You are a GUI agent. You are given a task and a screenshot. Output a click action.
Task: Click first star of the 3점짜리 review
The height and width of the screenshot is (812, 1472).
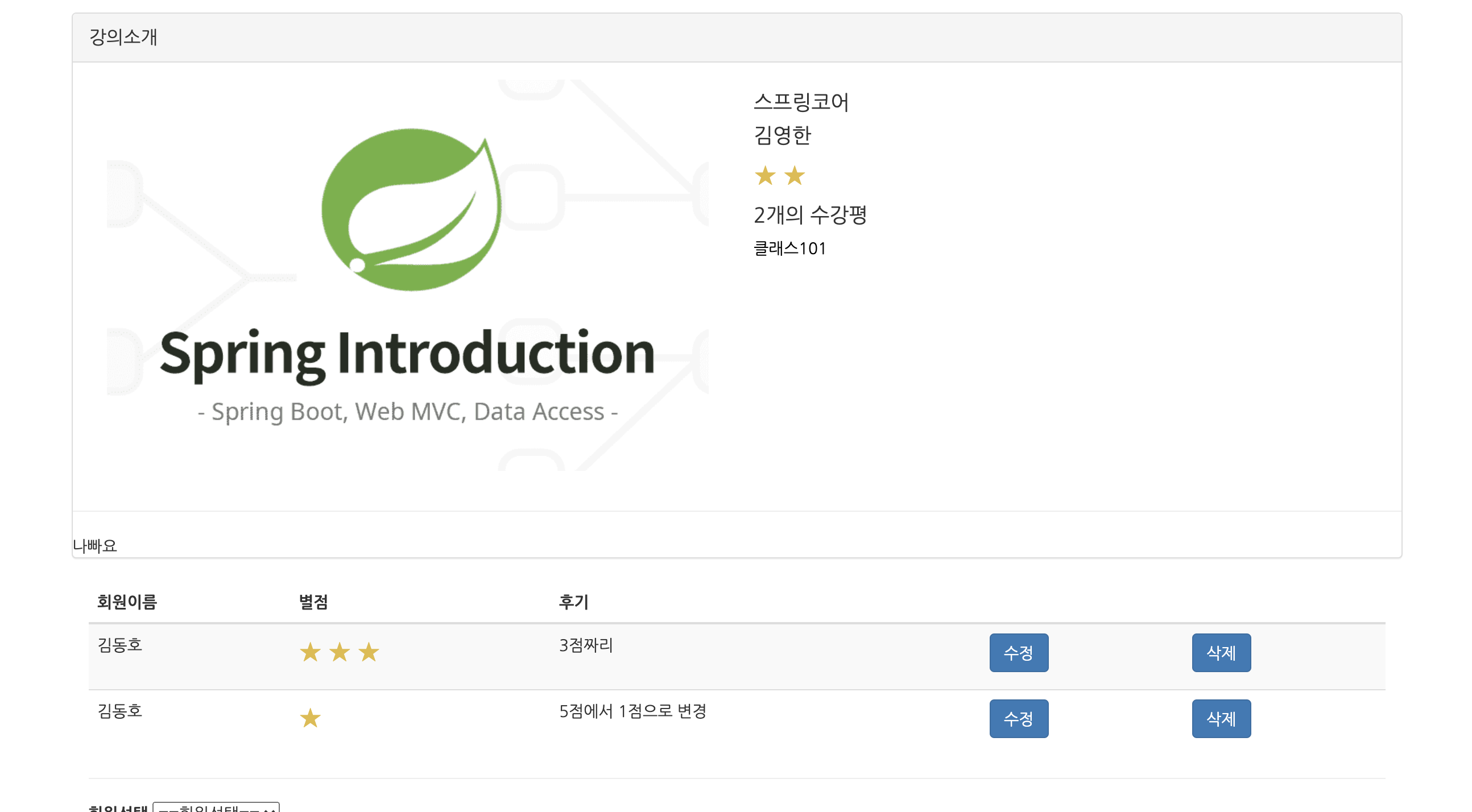pyautogui.click(x=311, y=652)
